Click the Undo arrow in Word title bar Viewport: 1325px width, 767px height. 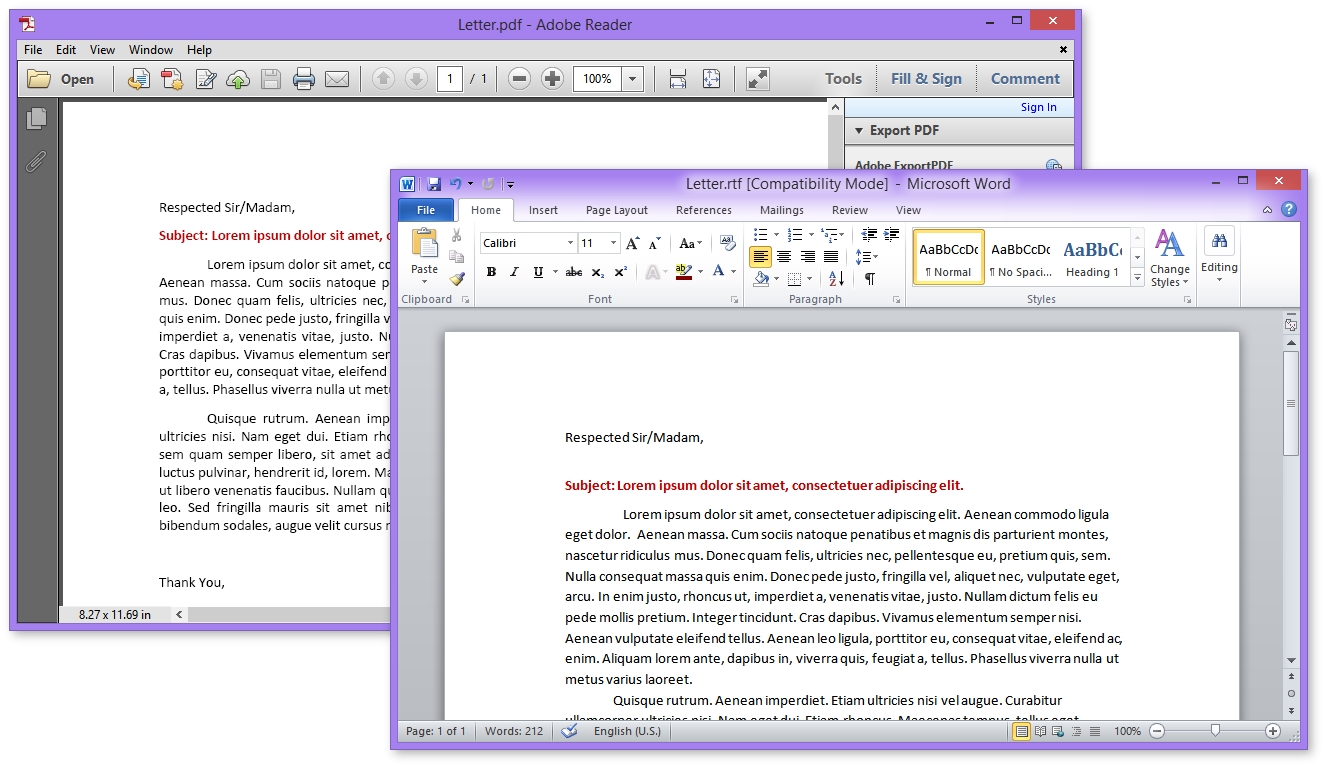pos(456,184)
